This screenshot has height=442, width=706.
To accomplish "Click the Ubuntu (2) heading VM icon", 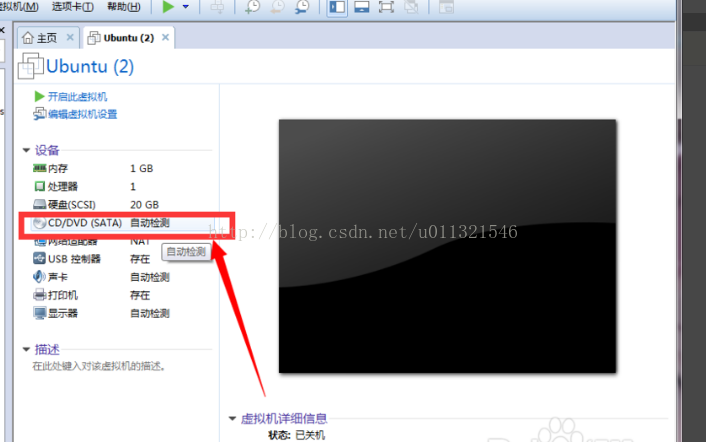I will pyautogui.click(x=31, y=66).
